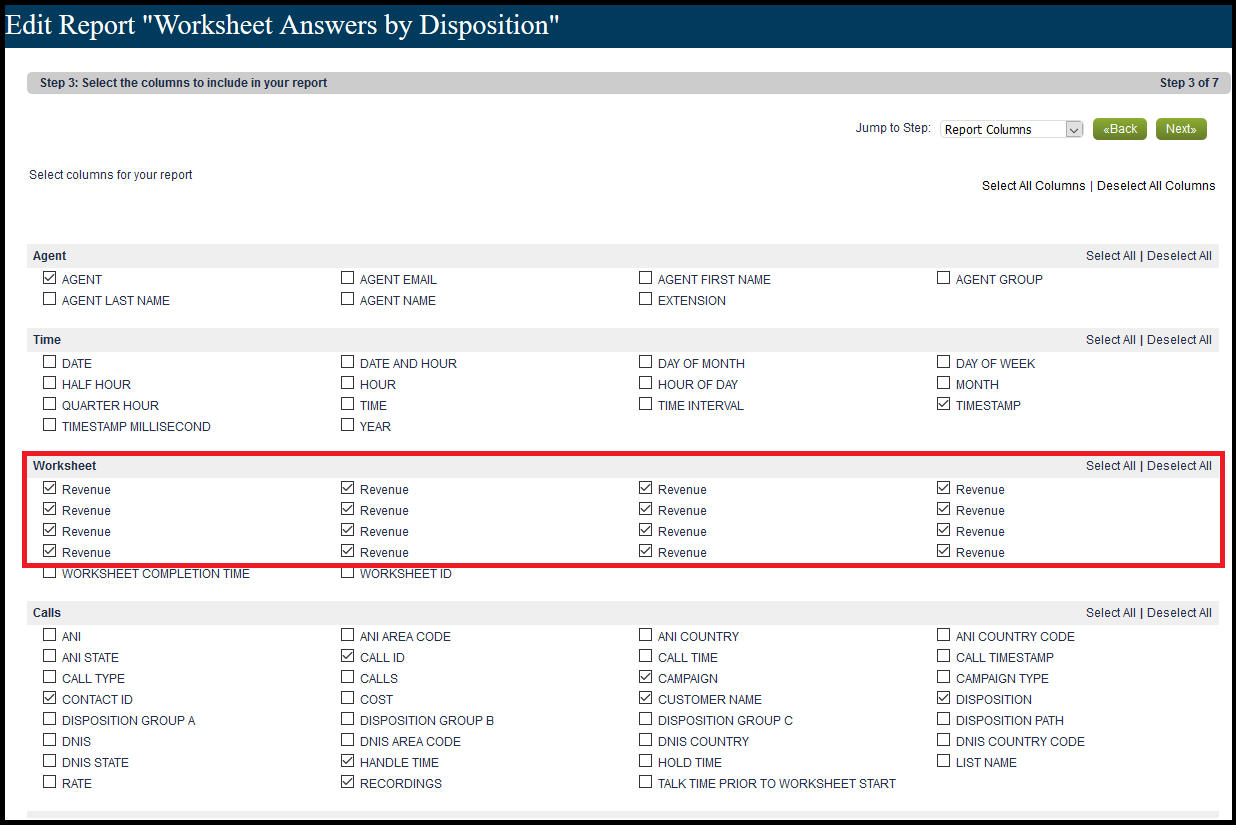Check the HOUR checkbox
Viewport: 1236px width, 825px height.
(348, 383)
